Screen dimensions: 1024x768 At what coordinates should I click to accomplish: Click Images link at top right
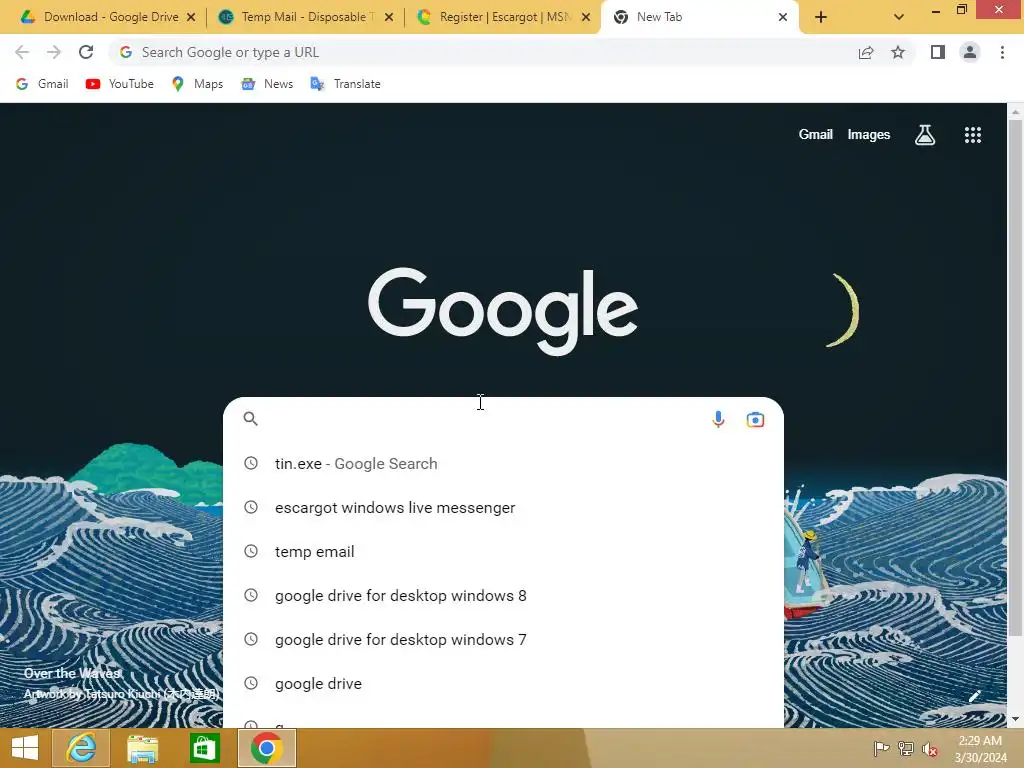[869, 135]
